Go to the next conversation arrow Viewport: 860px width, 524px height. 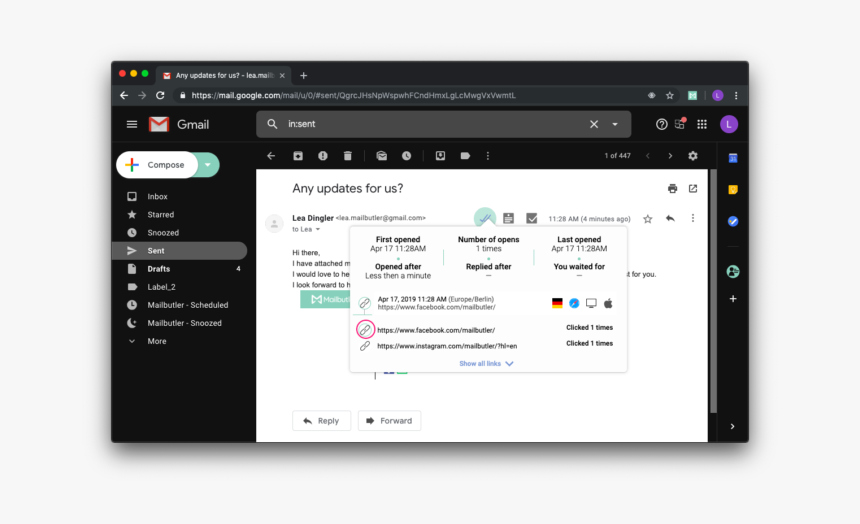[670, 156]
